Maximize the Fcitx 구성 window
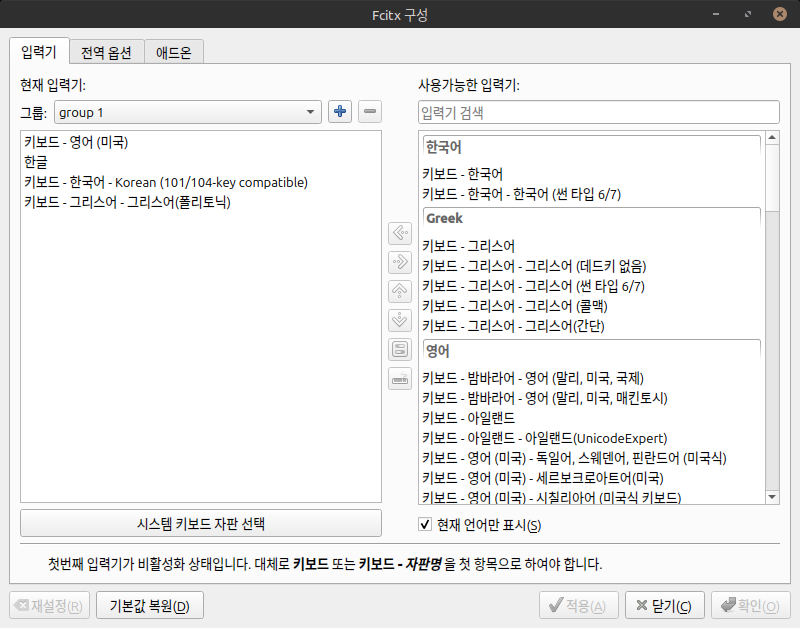This screenshot has height=628, width=800. 748,14
